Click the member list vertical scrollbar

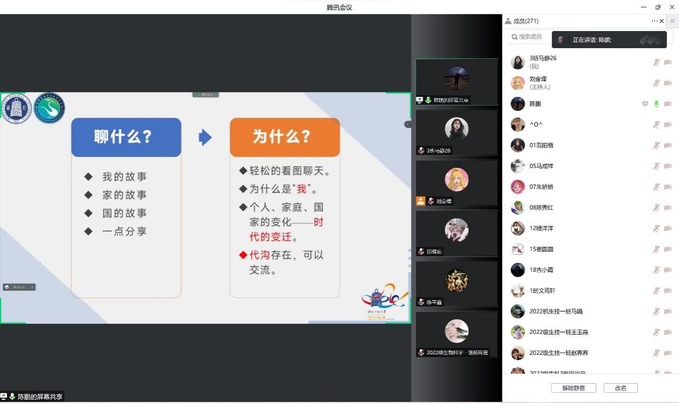point(675,150)
